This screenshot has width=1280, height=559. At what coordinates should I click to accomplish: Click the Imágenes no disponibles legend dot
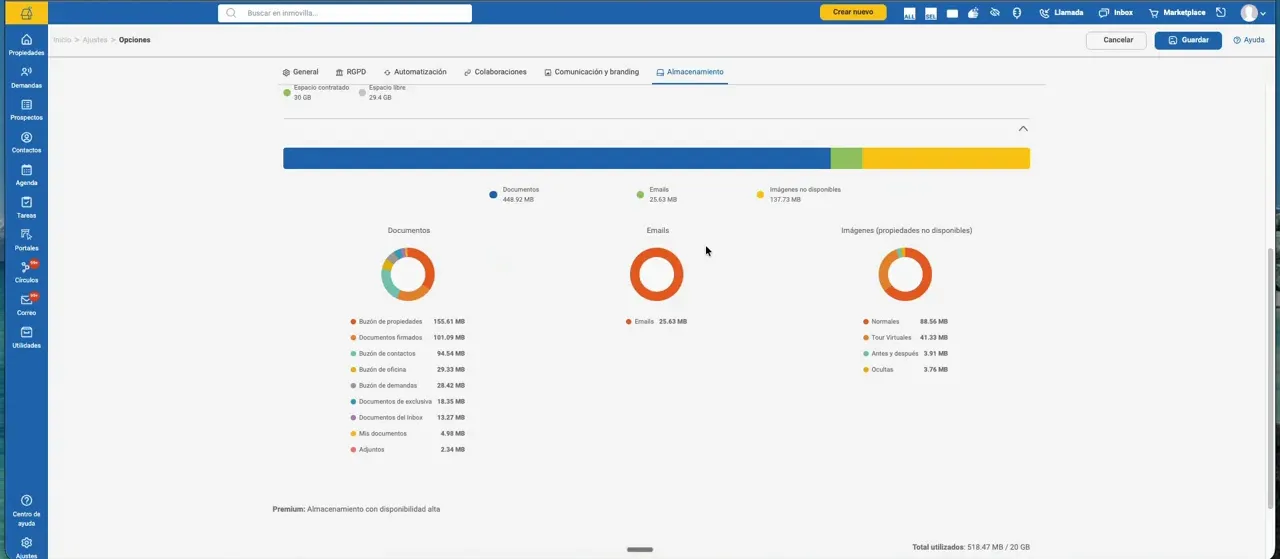point(760,195)
